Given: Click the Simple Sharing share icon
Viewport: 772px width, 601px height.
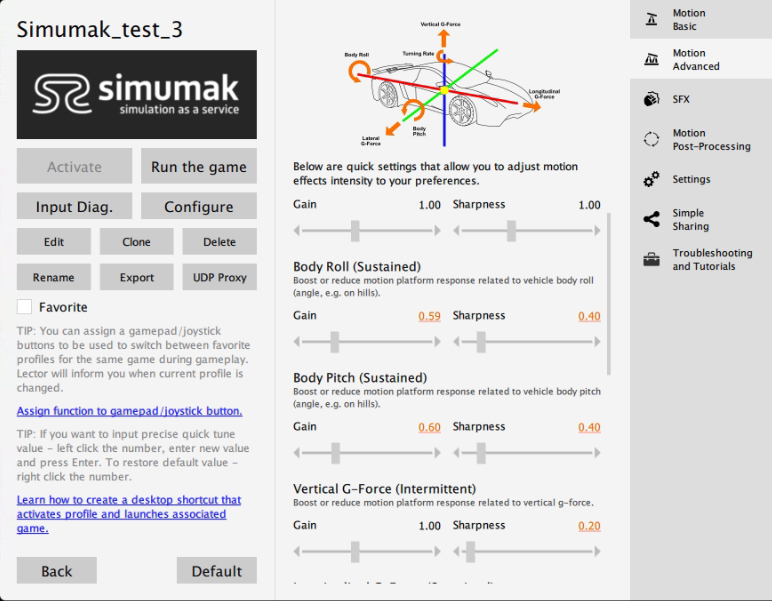Looking at the screenshot, I should pos(652,219).
